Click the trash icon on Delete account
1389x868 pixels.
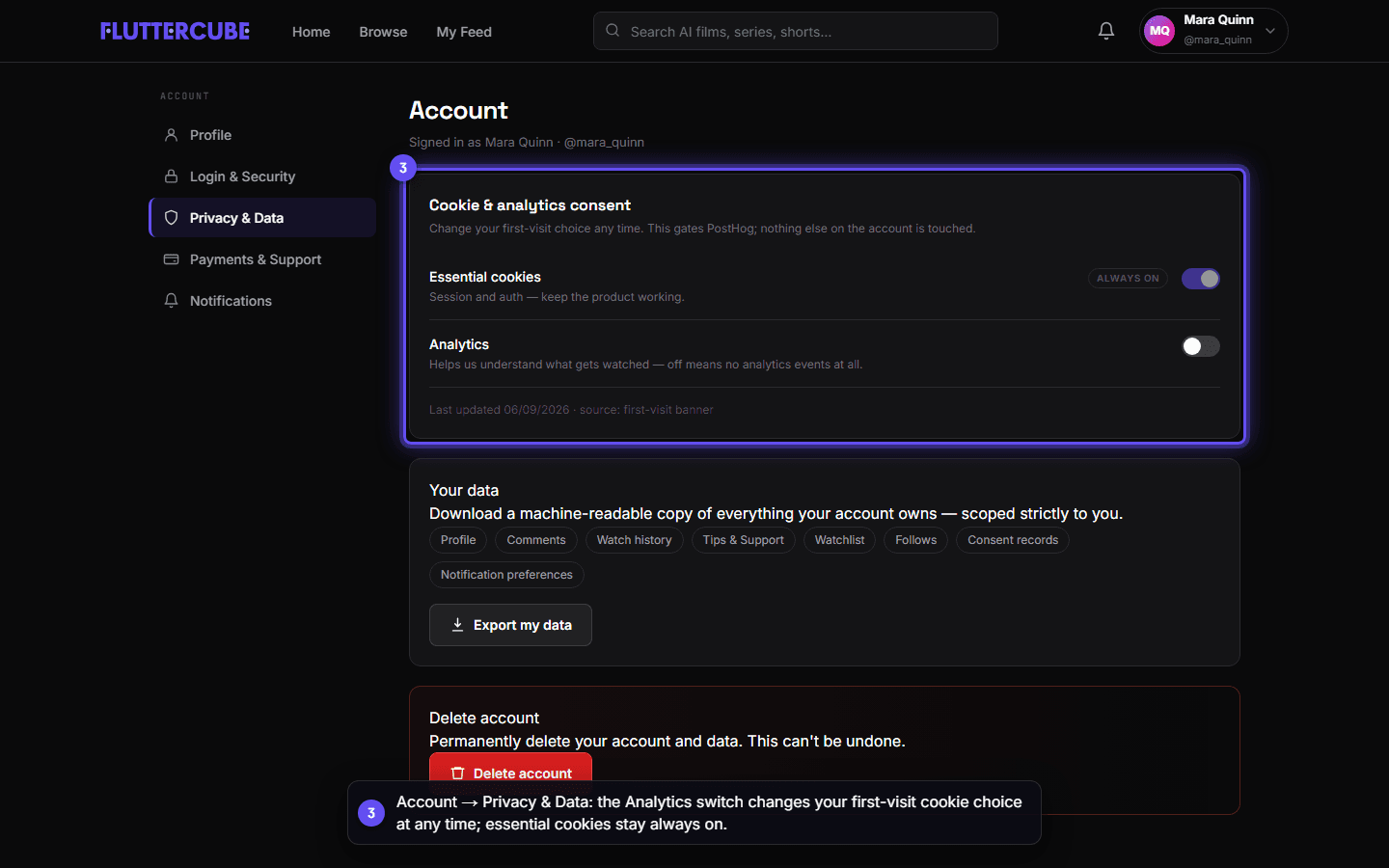457,773
